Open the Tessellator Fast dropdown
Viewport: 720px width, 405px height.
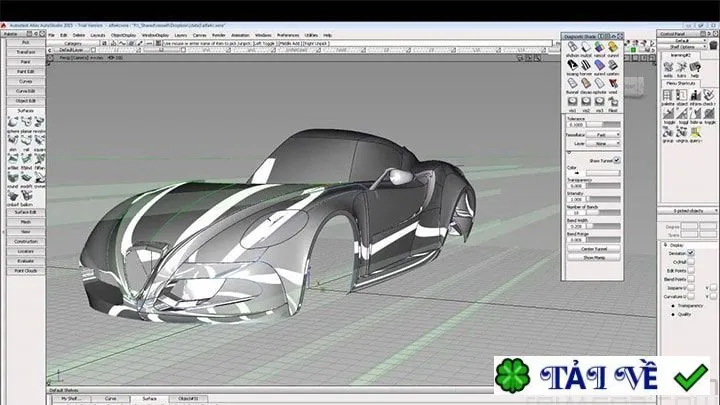[x=603, y=135]
